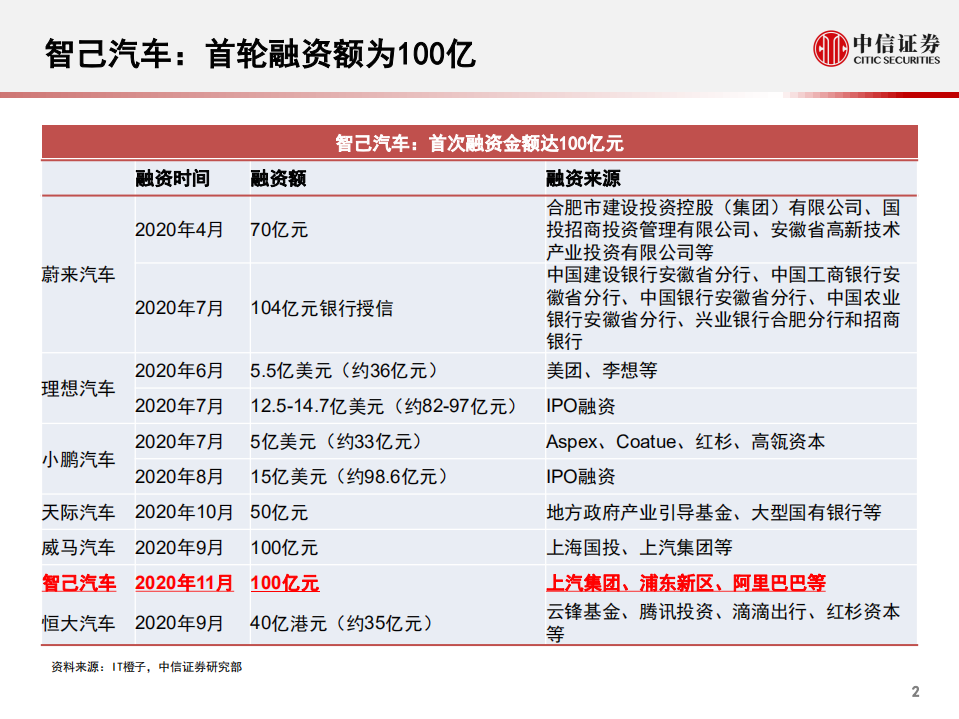Open the 融资时间 column header

171,179
